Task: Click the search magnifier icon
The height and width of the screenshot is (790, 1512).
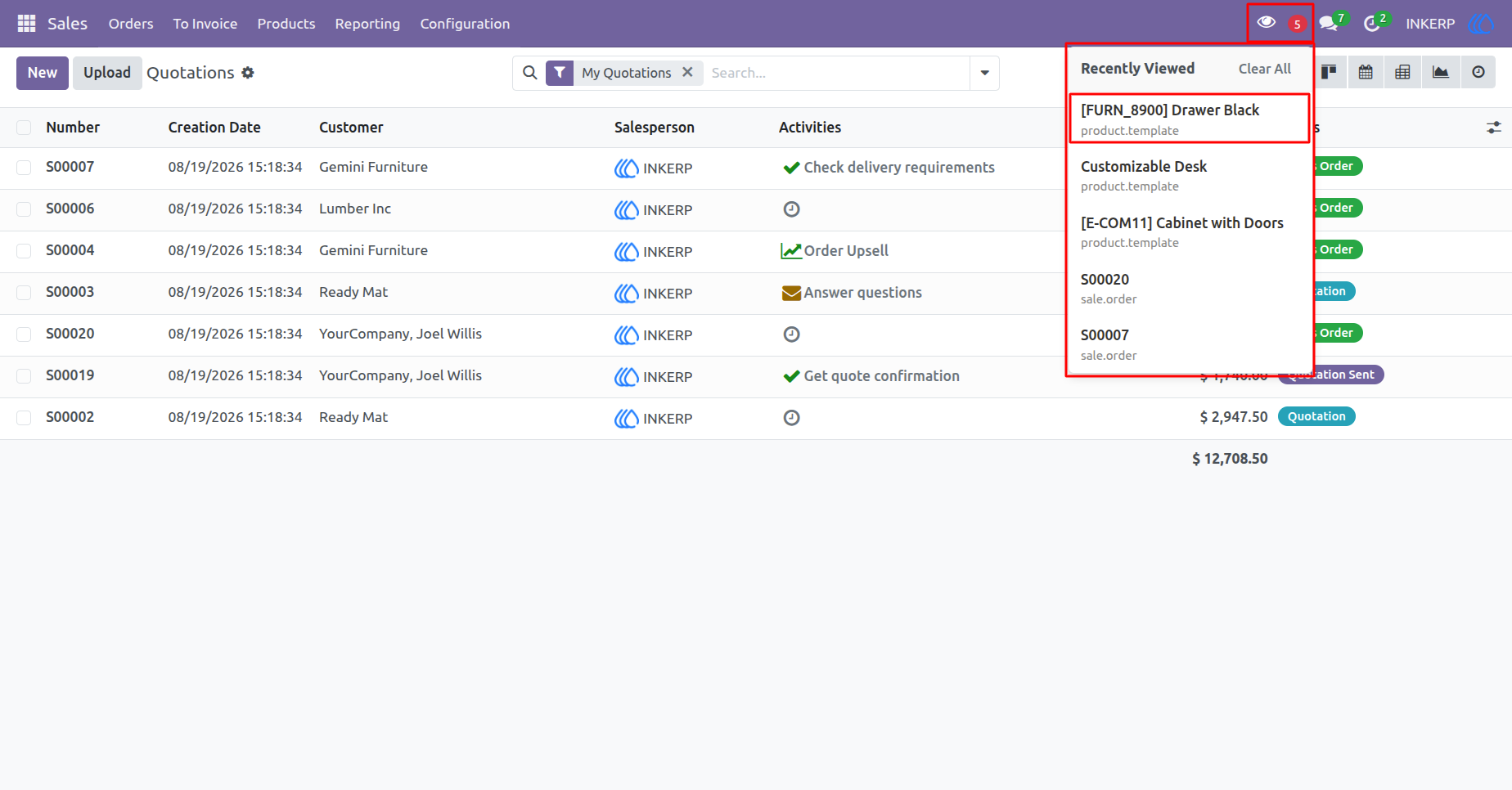Action: point(530,73)
